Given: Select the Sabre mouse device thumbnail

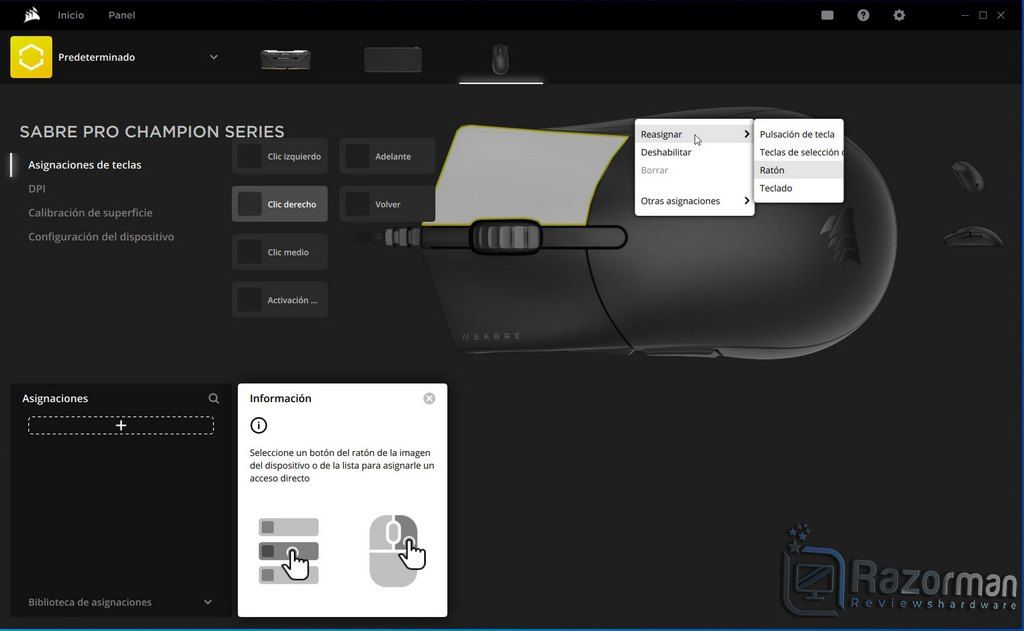Looking at the screenshot, I should [500, 59].
